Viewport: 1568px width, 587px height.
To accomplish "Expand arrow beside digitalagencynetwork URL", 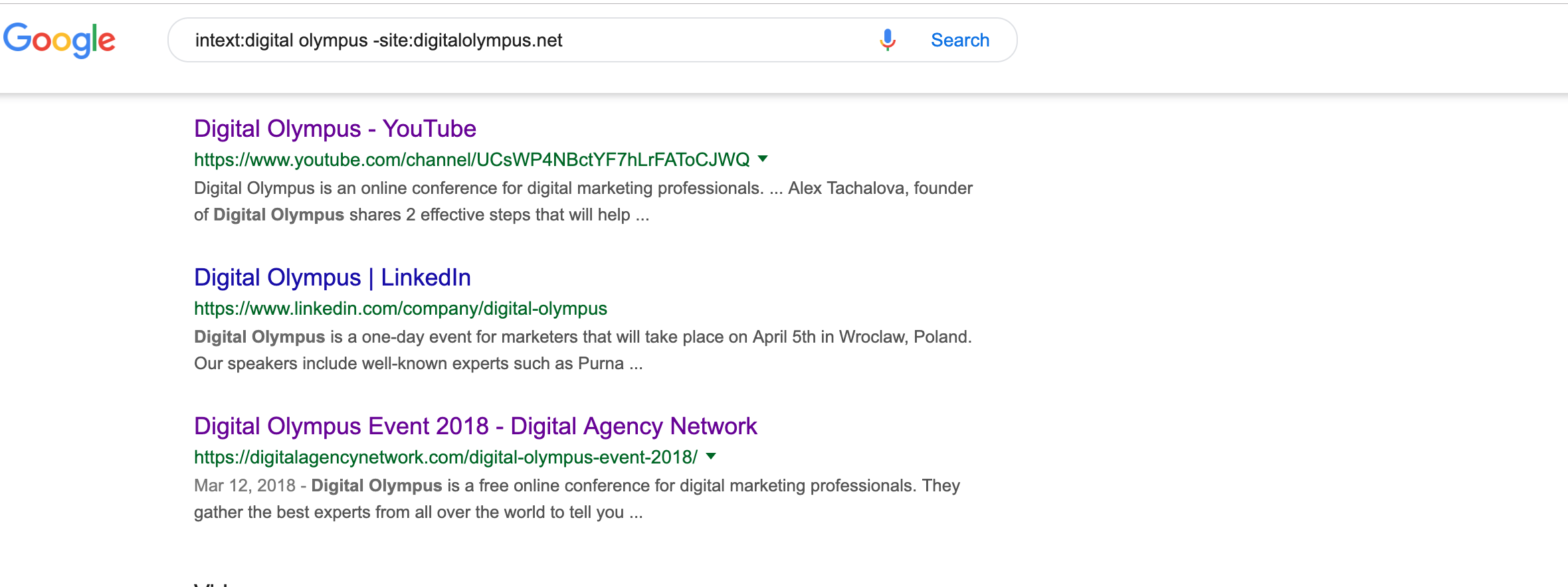I will pyautogui.click(x=711, y=456).
